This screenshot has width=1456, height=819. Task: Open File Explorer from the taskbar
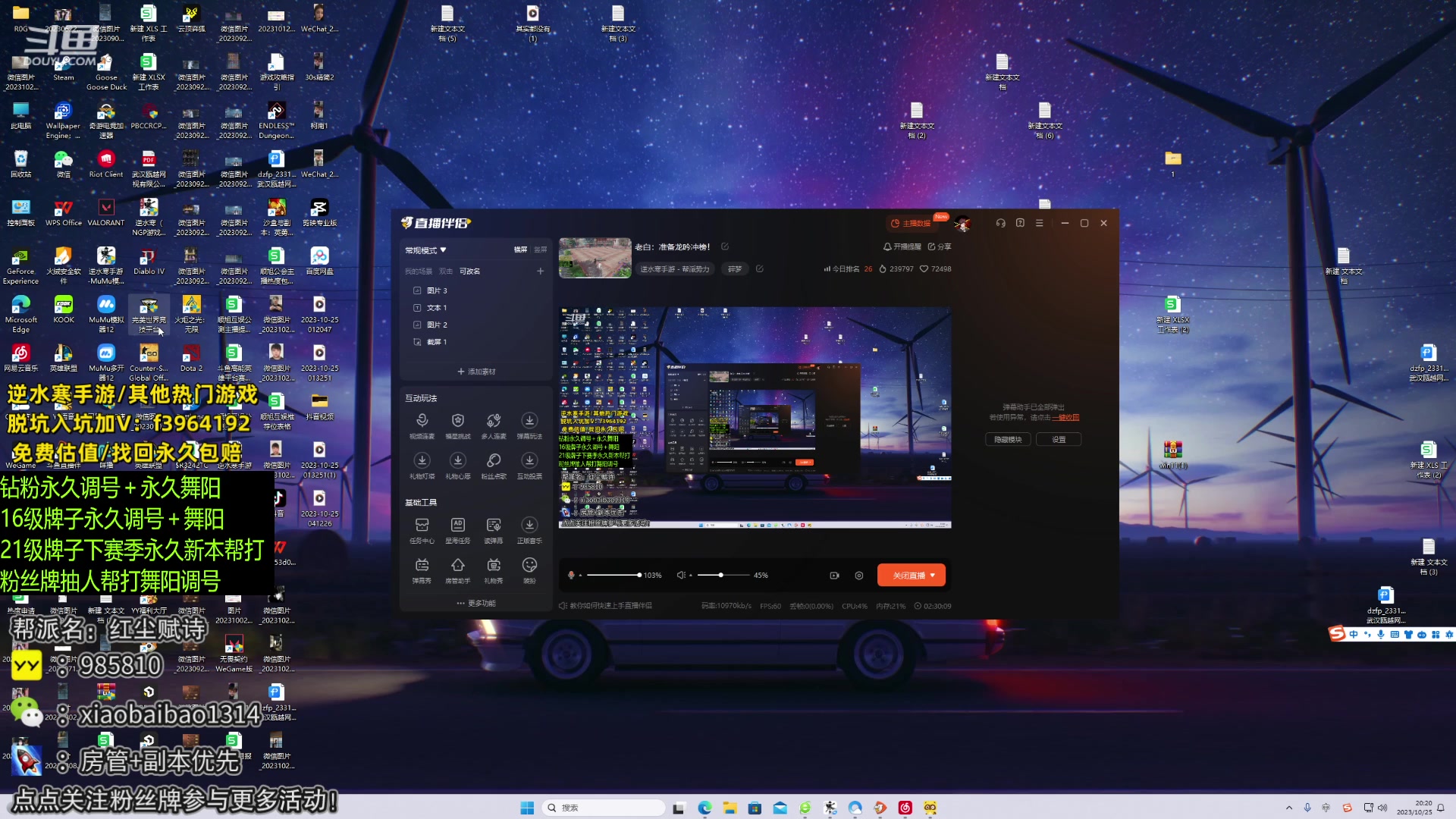point(730,808)
